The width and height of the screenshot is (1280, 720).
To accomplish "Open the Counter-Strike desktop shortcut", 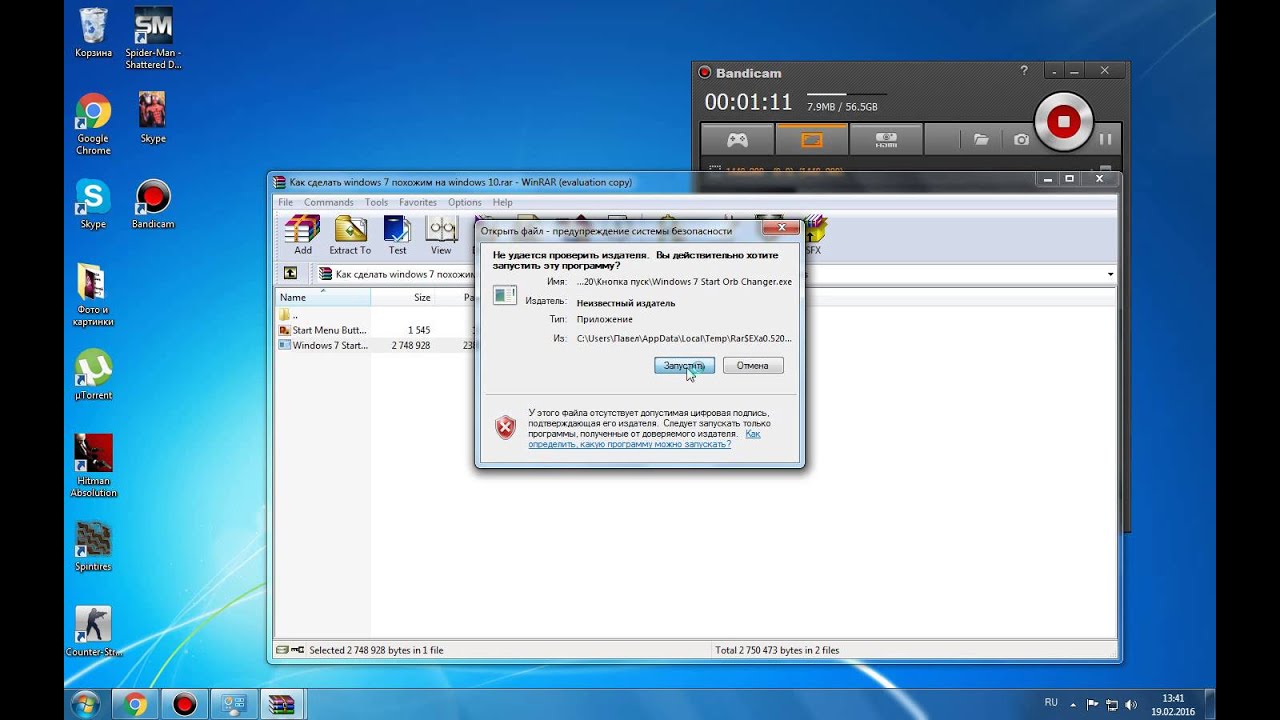I will pyautogui.click(x=93, y=631).
